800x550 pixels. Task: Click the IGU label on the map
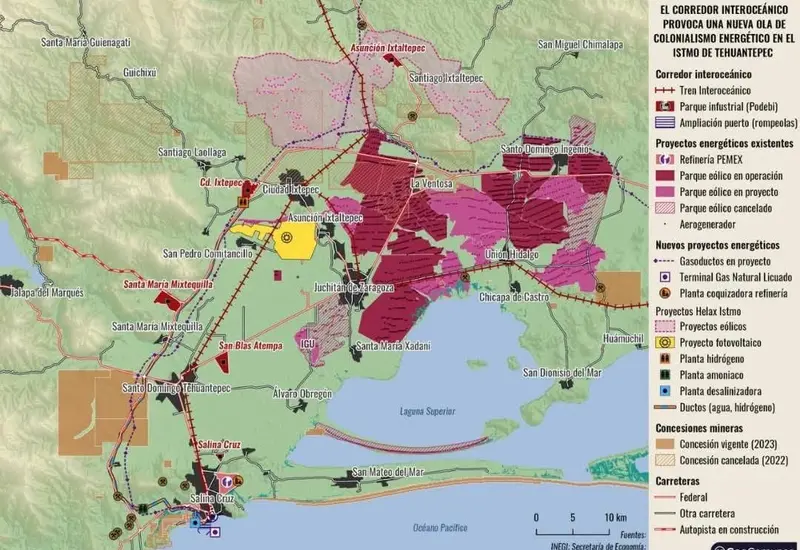point(308,344)
